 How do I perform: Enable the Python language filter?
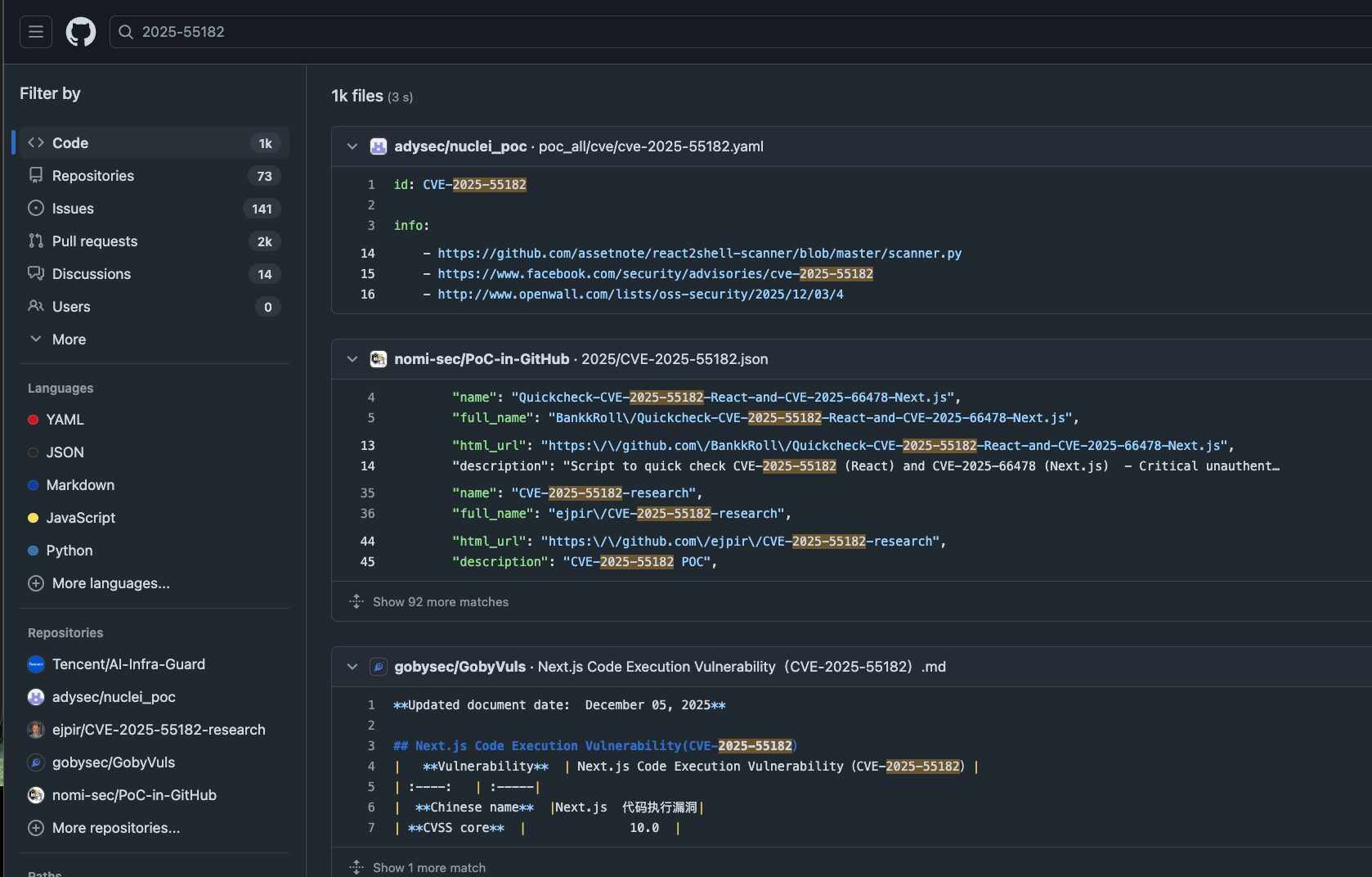70,550
